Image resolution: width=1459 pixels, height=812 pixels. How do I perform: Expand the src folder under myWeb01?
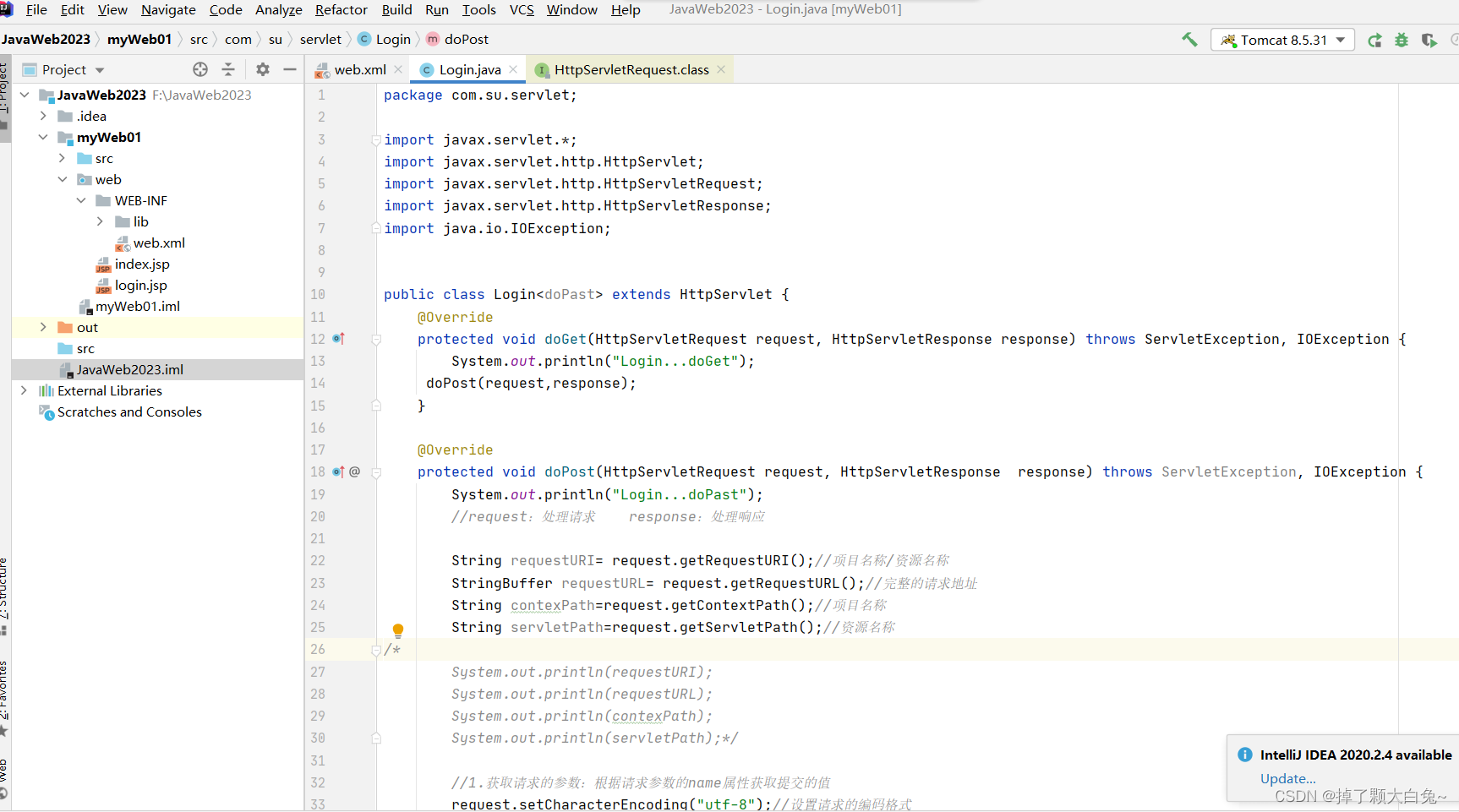(x=62, y=158)
